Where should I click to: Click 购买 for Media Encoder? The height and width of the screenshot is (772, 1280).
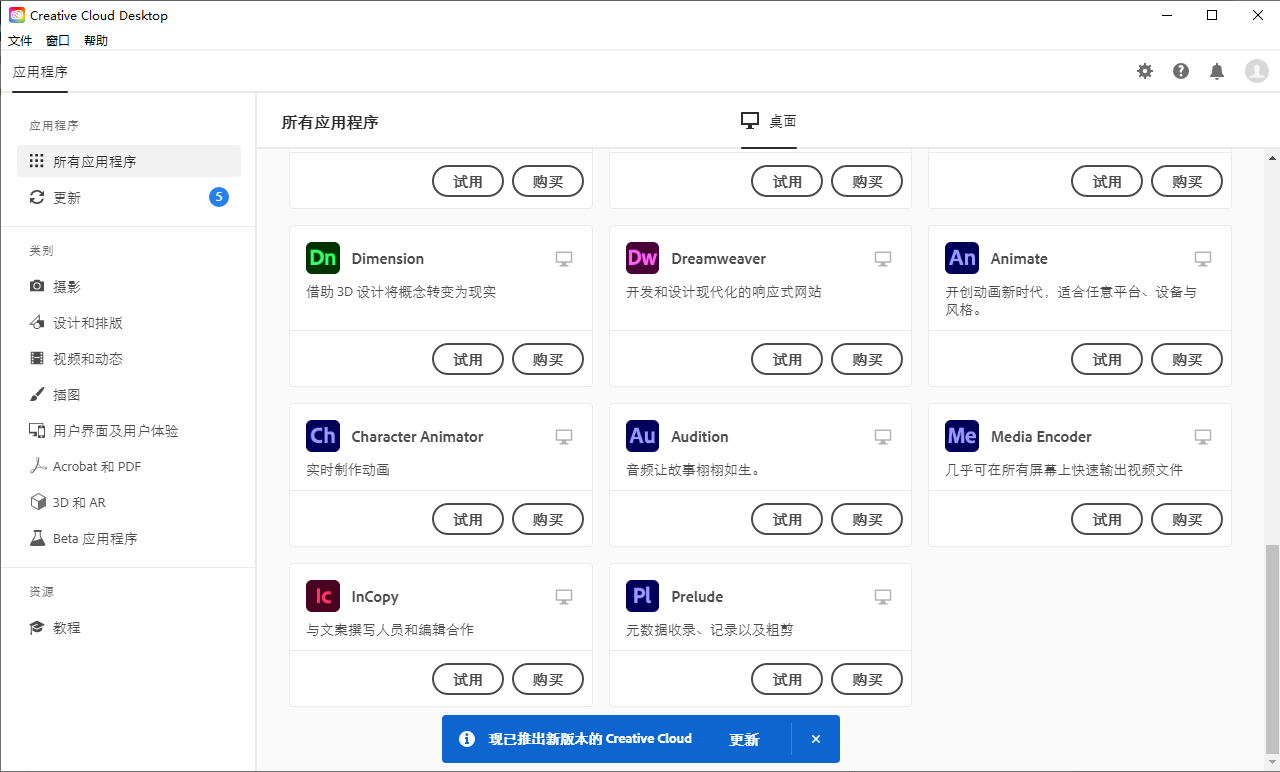click(x=1187, y=519)
